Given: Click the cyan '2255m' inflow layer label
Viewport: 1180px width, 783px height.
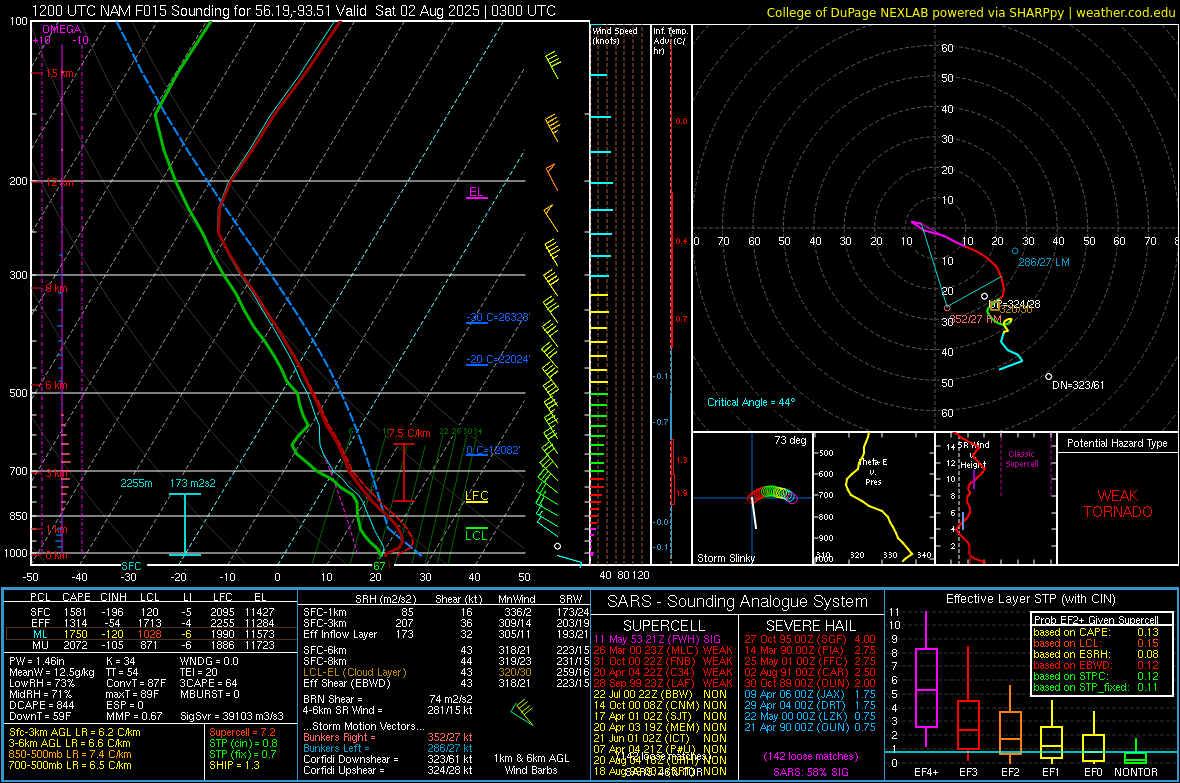Looking at the screenshot, I should (x=136, y=483).
